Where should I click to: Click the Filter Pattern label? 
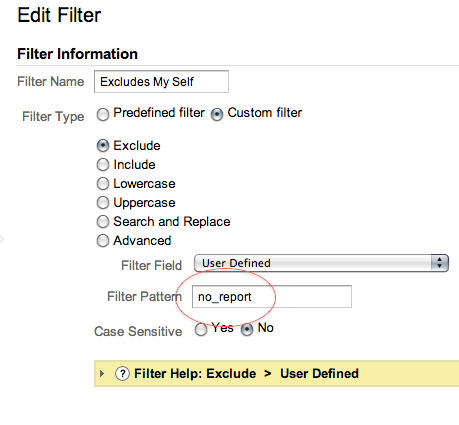point(145,296)
